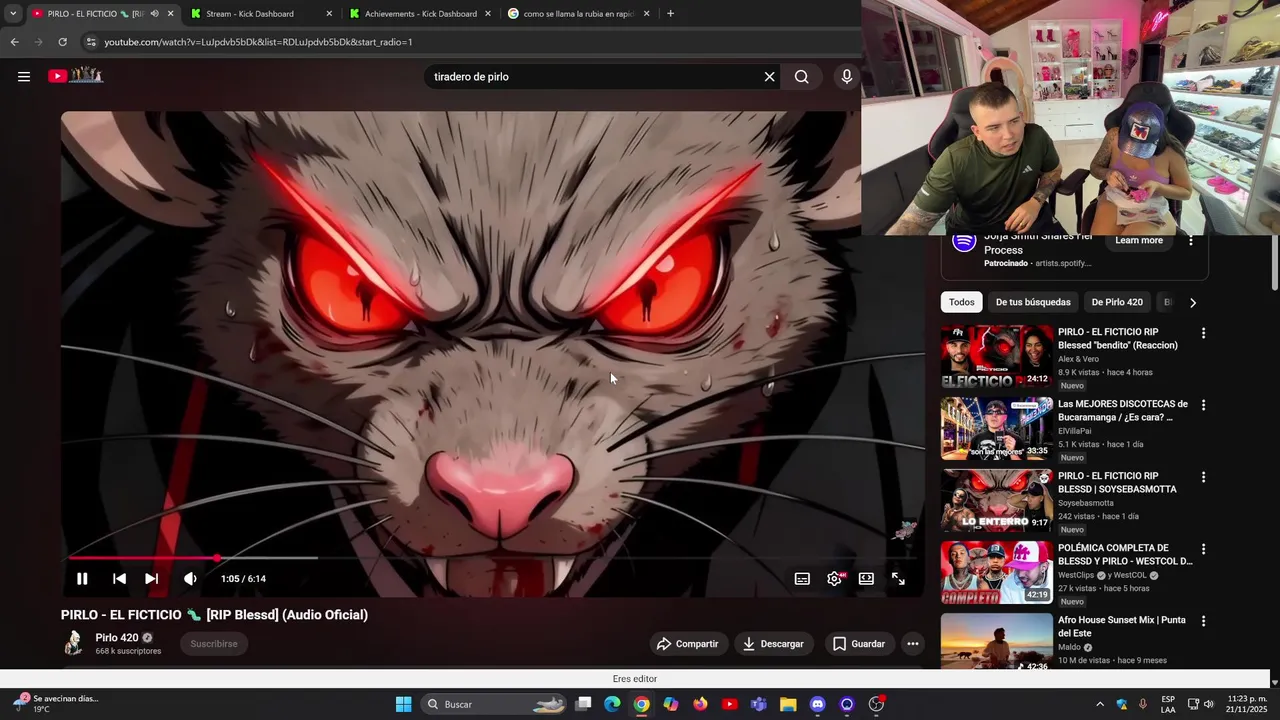Open the player settings gear
This screenshot has width=1280, height=720.
coord(834,579)
